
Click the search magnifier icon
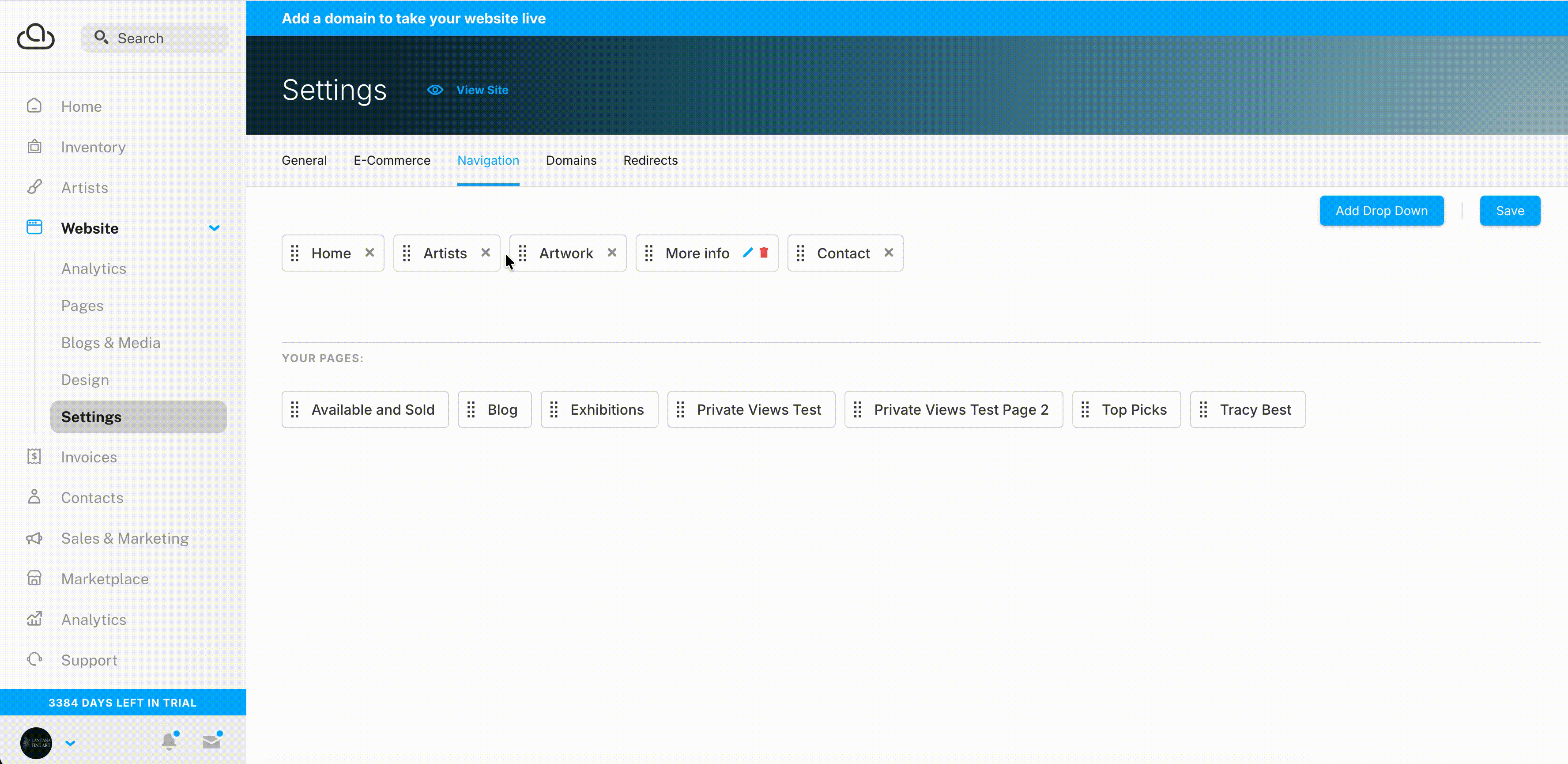(x=101, y=38)
